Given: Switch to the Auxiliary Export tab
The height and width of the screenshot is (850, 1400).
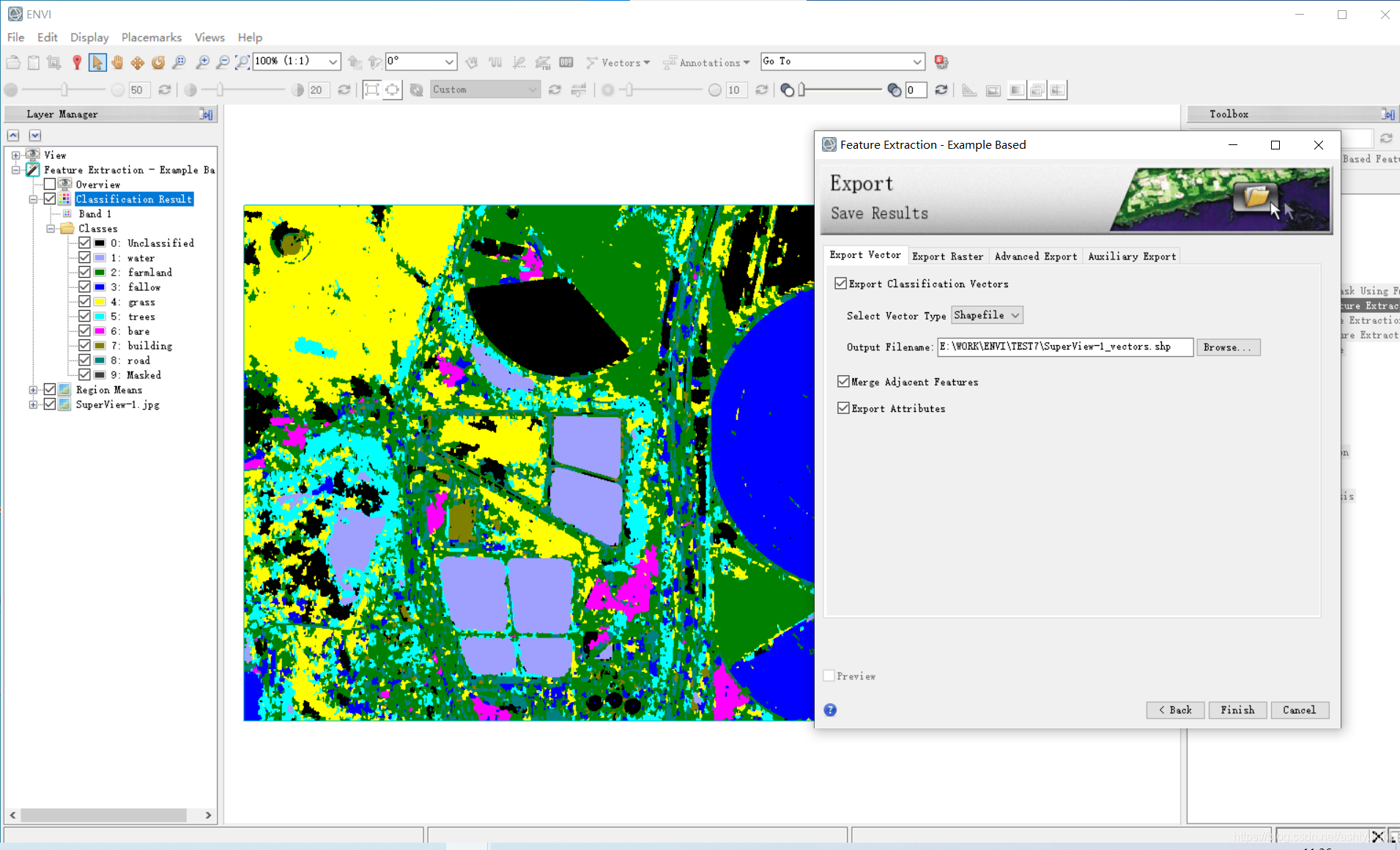Looking at the screenshot, I should [1132, 256].
